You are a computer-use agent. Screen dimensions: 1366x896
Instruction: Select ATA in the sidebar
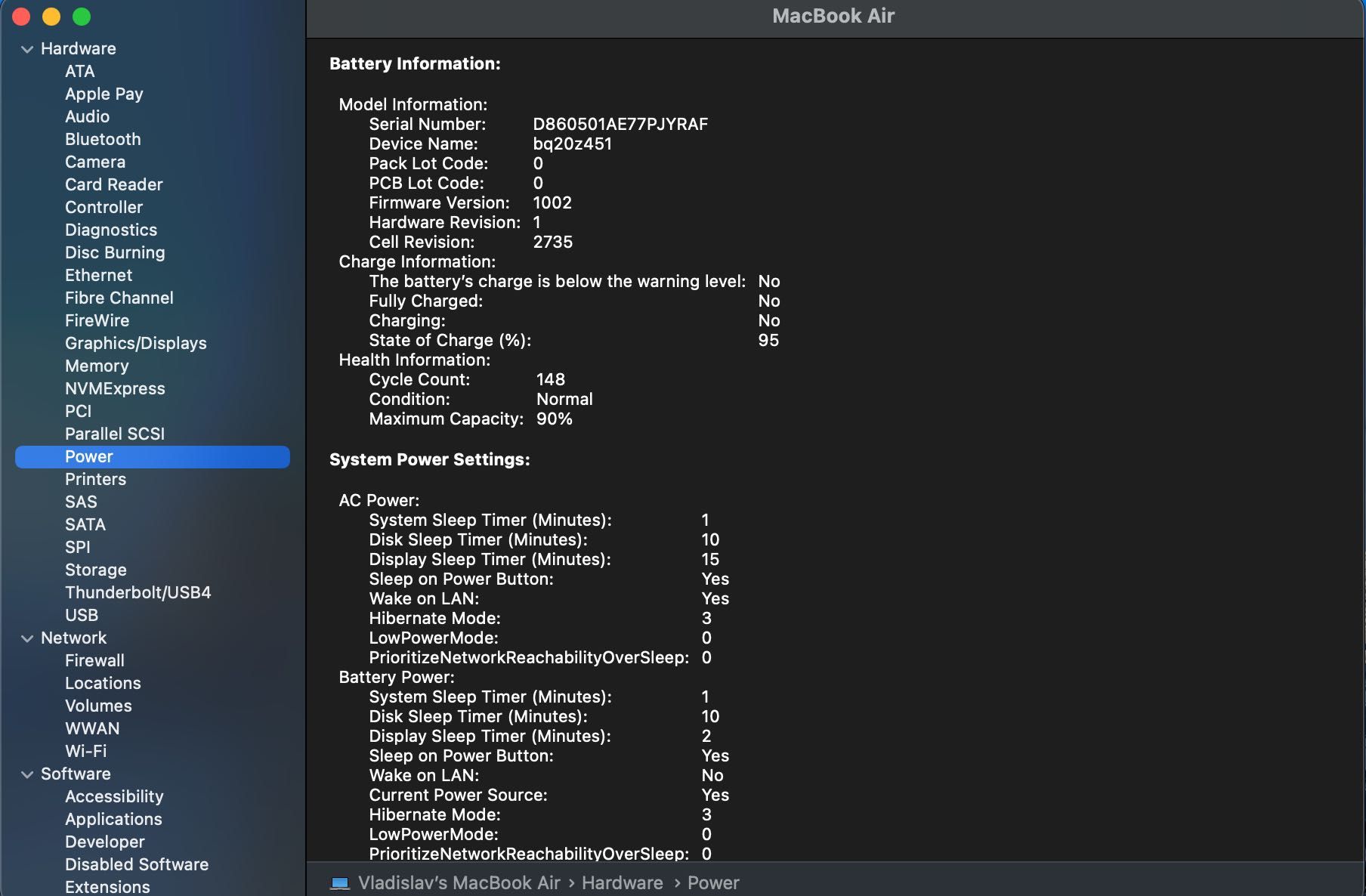80,71
